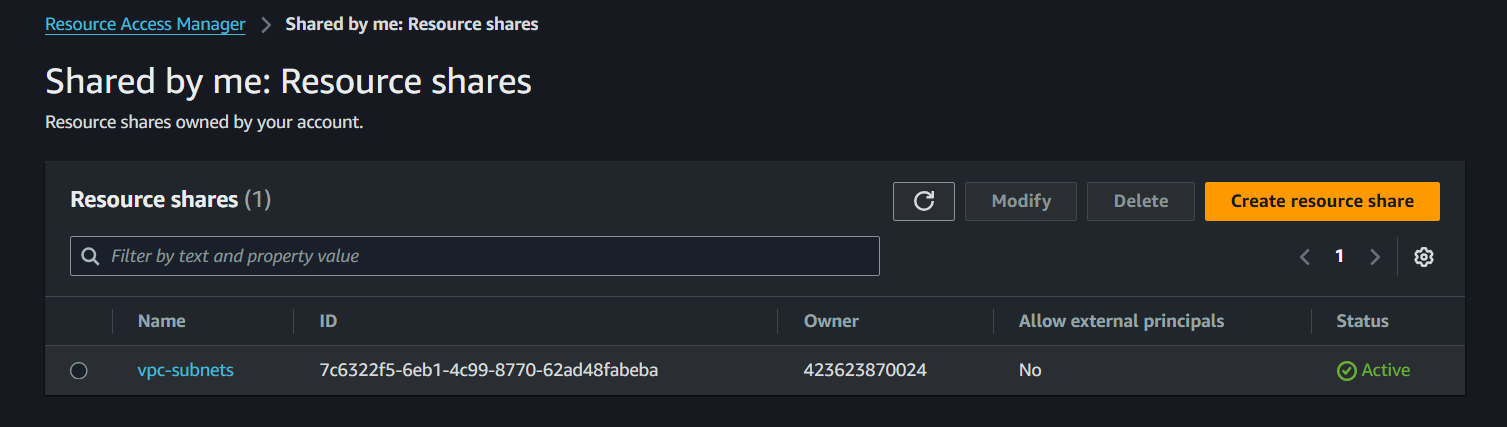Refresh the resource shares list
Image resolution: width=1507 pixels, height=427 pixels.
pos(924,201)
